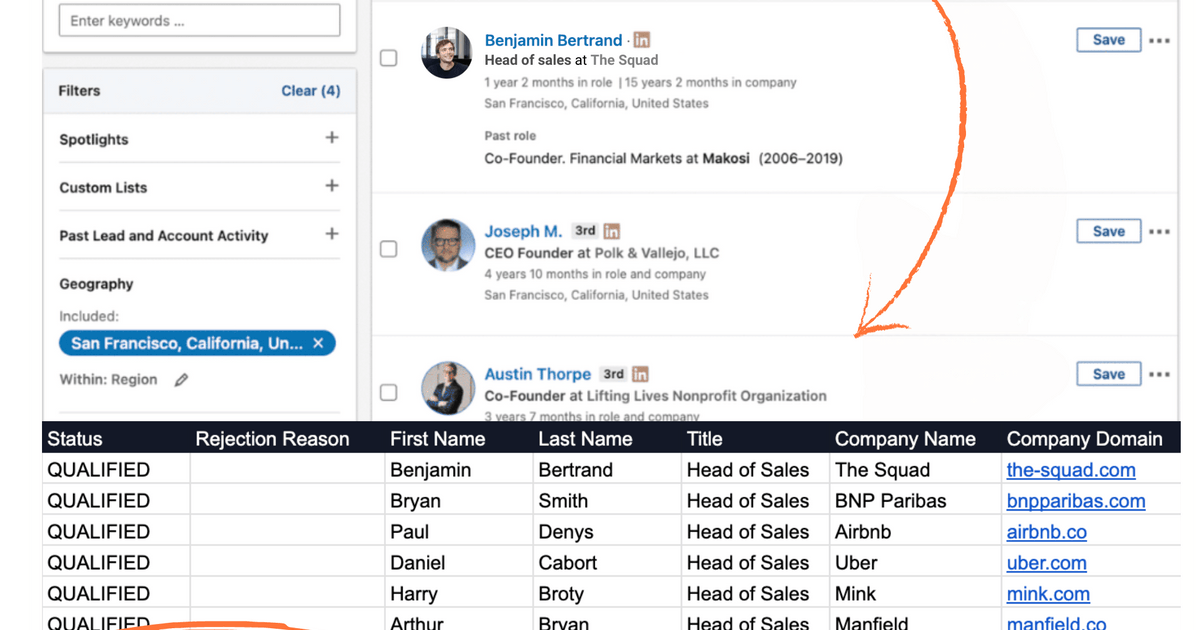Click LinkedIn icon next to Benjamin Bertrand
1200x630 pixels.
point(642,41)
